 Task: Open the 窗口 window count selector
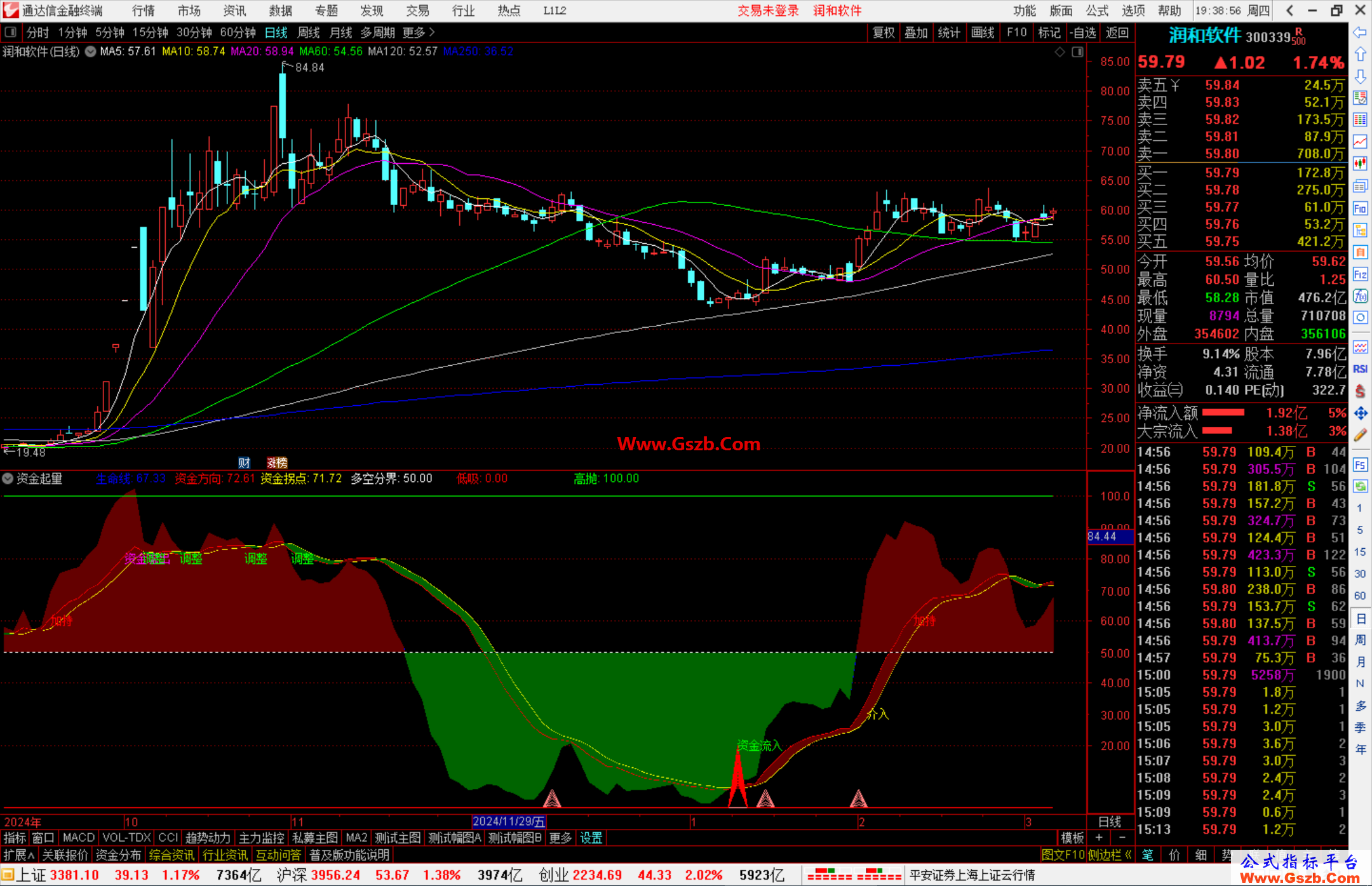coord(43,838)
